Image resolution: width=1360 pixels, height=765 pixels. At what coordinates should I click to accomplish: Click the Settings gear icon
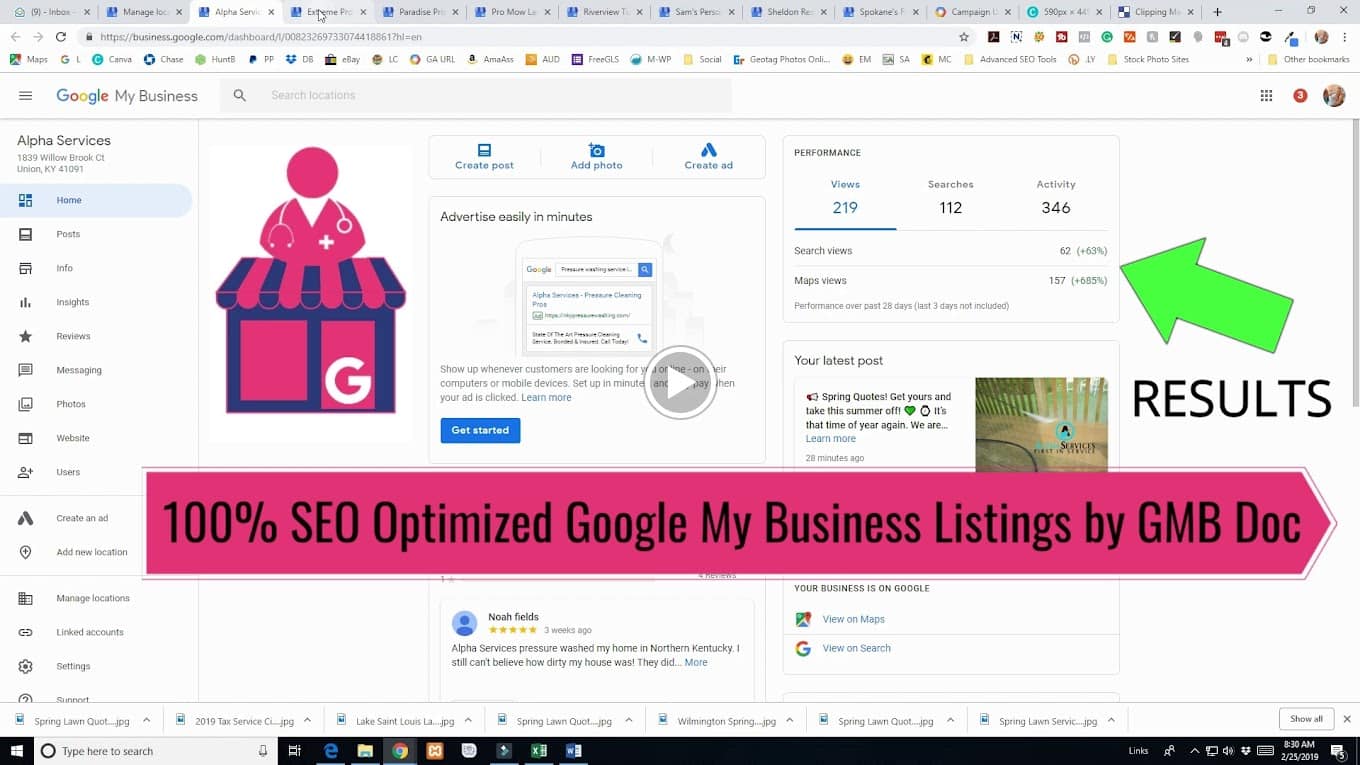pyautogui.click(x=26, y=666)
